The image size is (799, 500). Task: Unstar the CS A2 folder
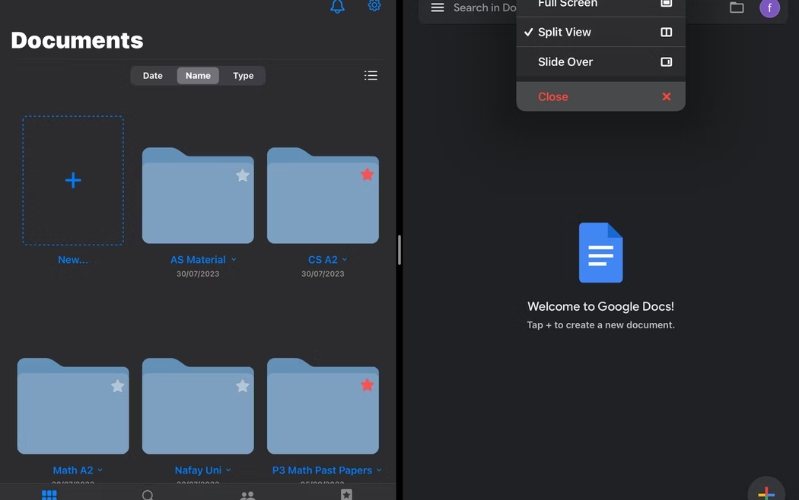point(367,174)
